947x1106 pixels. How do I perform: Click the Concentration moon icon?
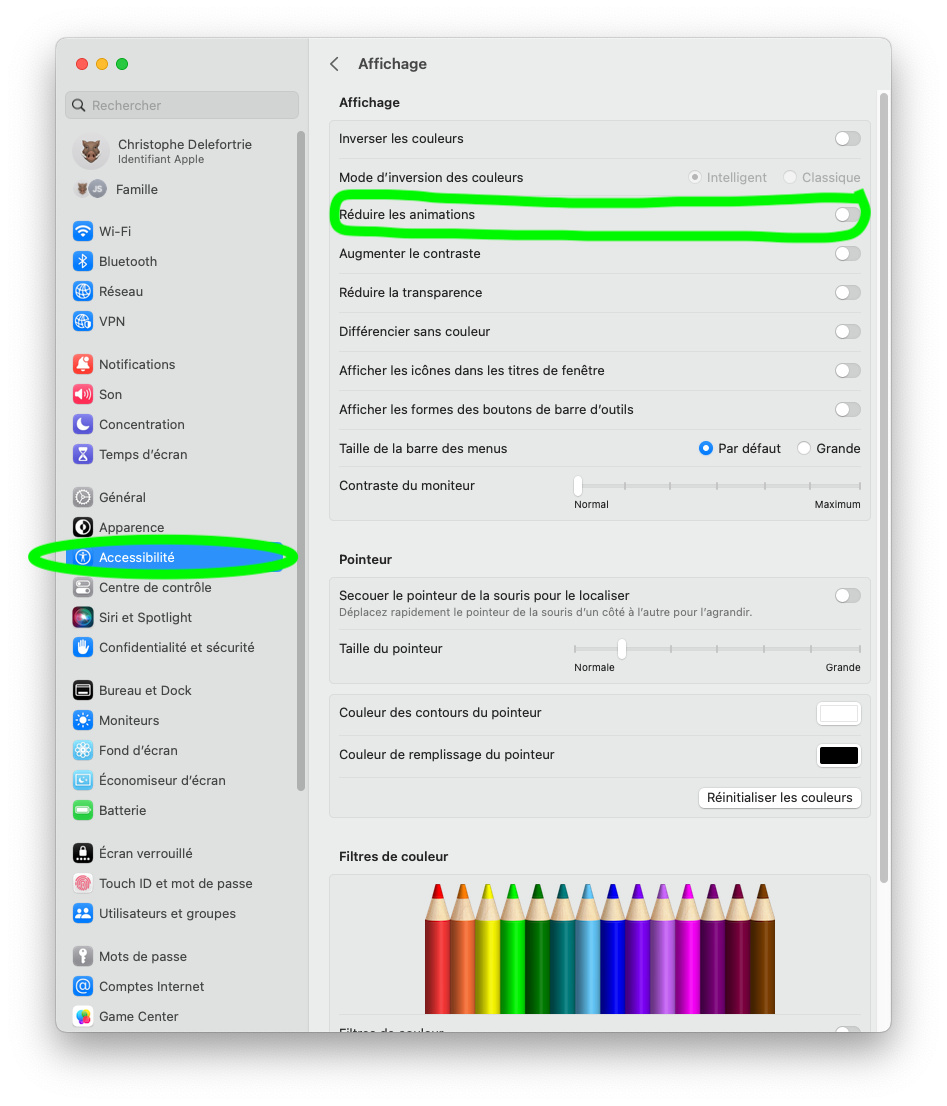pos(83,424)
